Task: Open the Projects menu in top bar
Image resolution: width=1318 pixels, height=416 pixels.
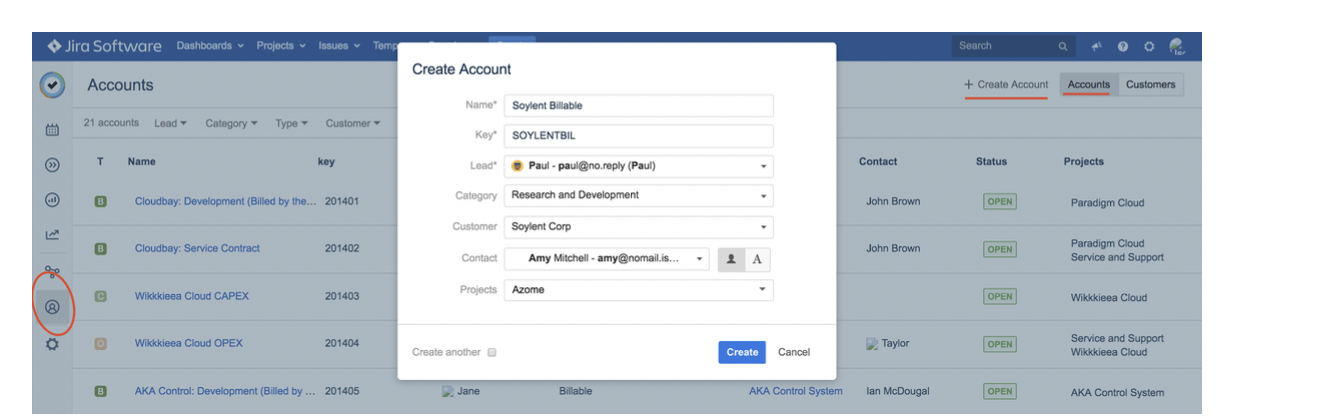Action: 280,46
